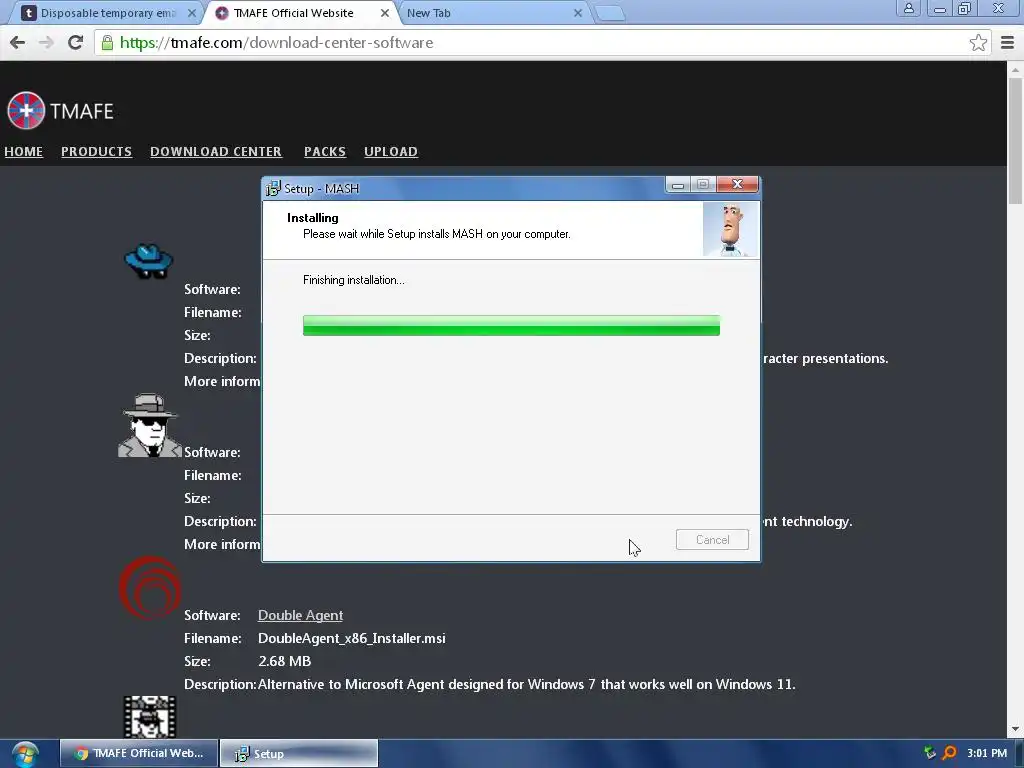The width and height of the screenshot is (1024, 768).
Task: Click the scrollbar down arrow
Action: tap(1015, 729)
